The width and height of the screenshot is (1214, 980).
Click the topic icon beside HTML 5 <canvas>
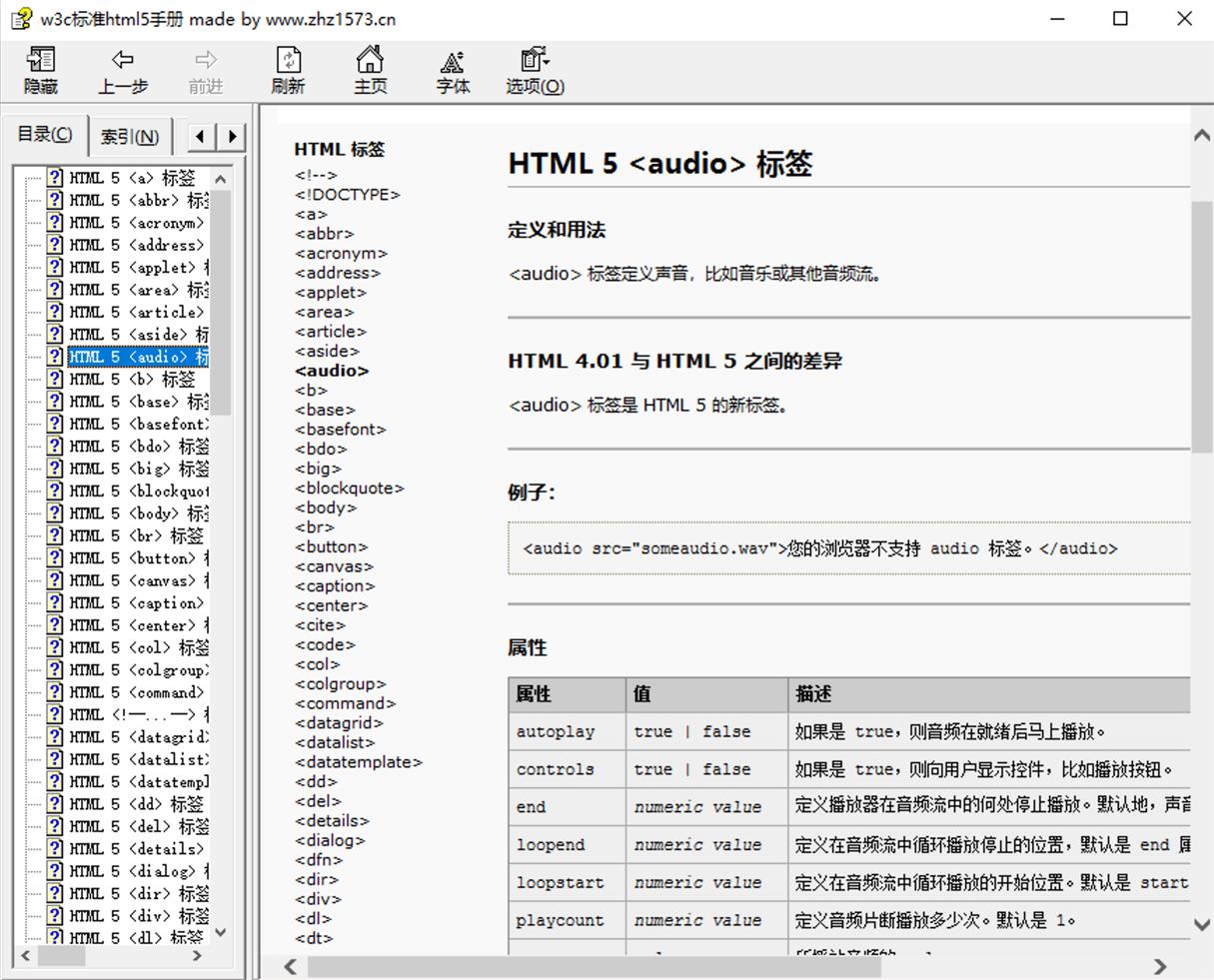click(x=55, y=580)
